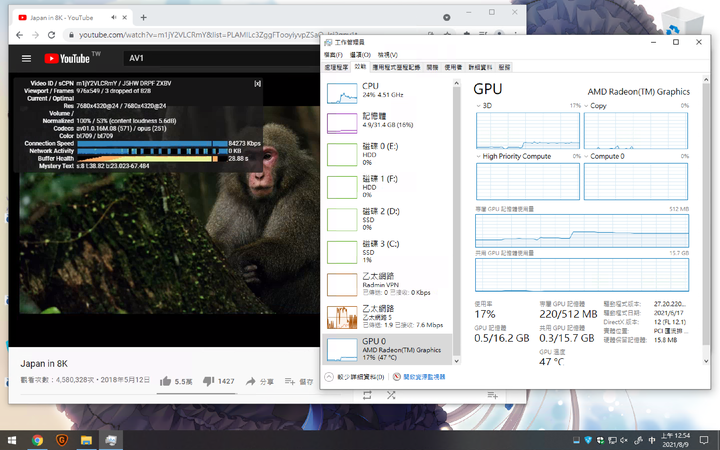
Task: Open the clock showing 上午 12:54
Action: point(675,440)
